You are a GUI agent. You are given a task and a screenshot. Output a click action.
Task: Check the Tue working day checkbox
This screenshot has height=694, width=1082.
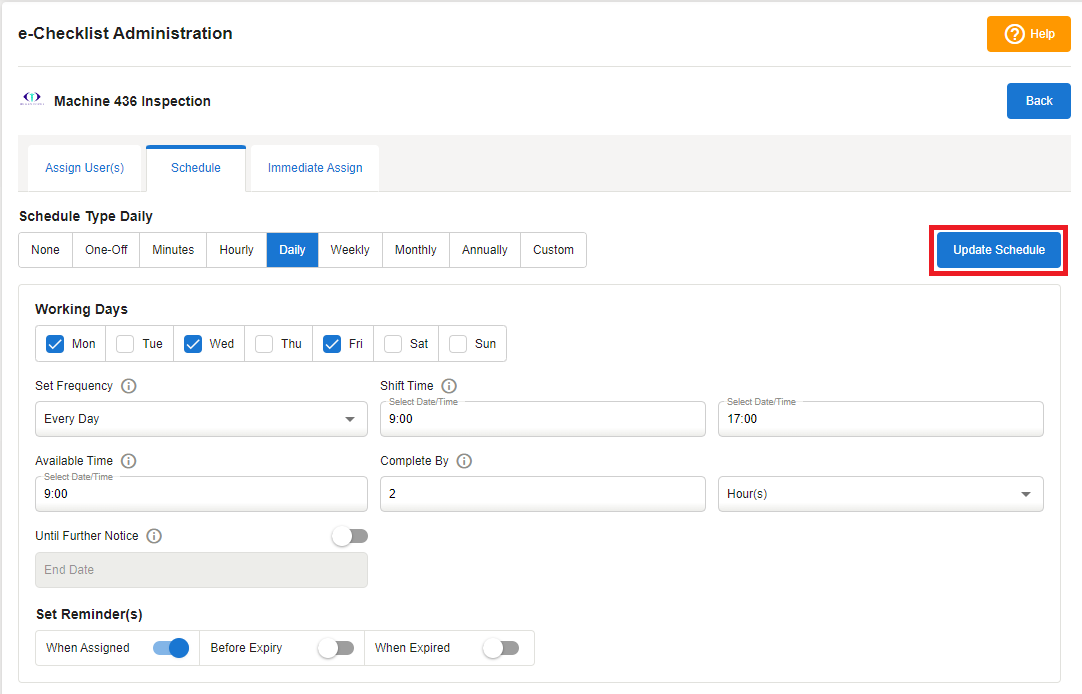pyautogui.click(x=125, y=344)
